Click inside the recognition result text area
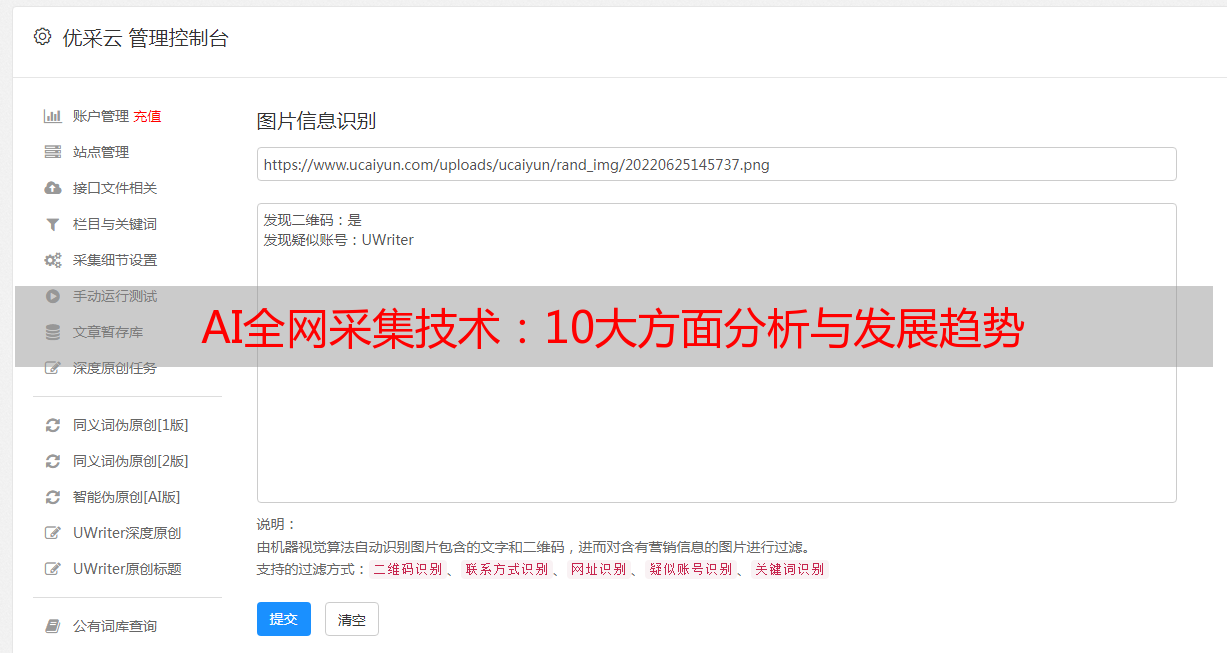This screenshot has width=1227, height=653. coord(716,352)
